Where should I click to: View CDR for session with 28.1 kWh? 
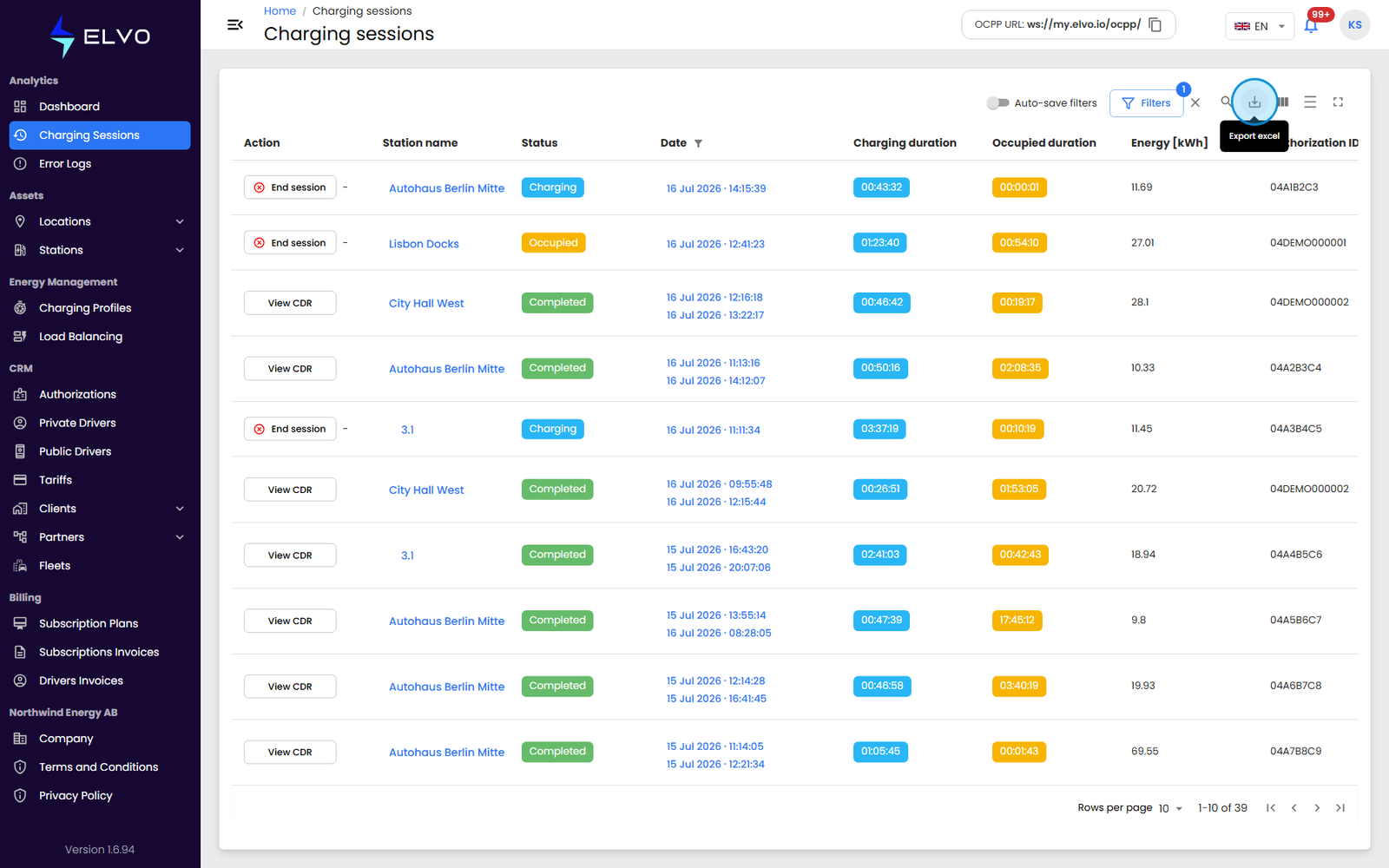(x=290, y=303)
